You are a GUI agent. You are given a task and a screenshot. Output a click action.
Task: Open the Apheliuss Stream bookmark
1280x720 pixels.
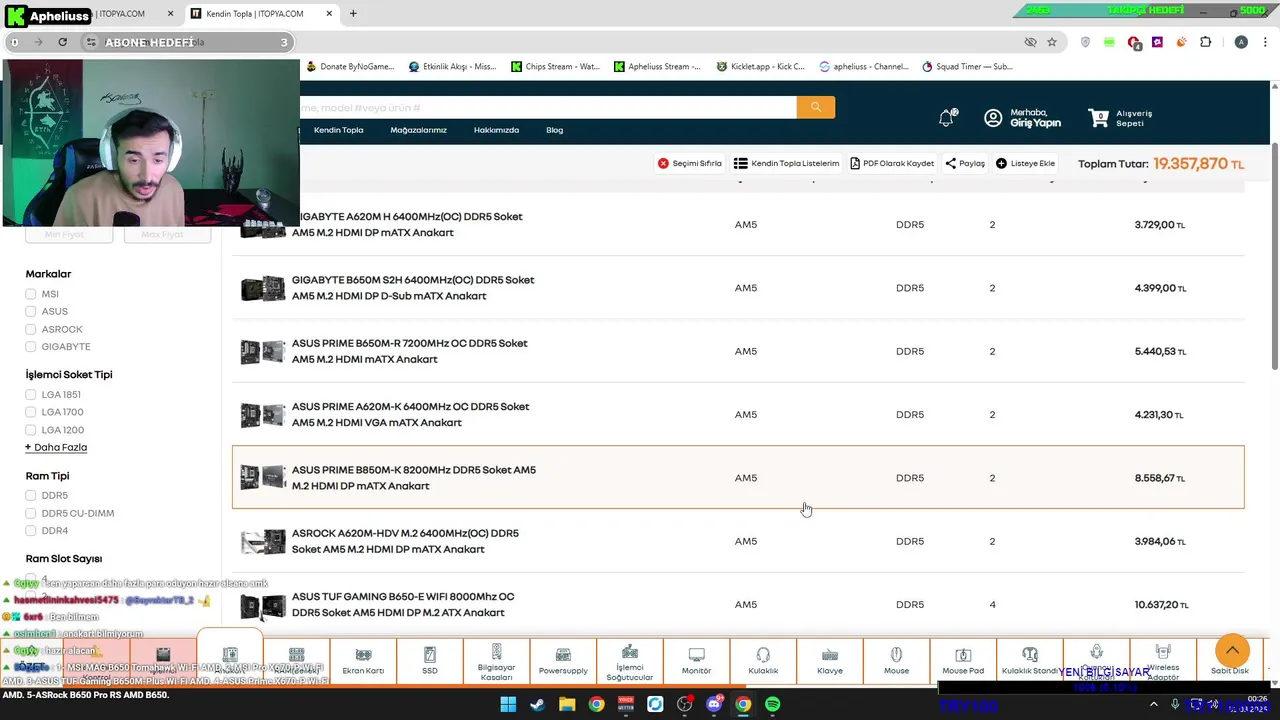[657, 67]
